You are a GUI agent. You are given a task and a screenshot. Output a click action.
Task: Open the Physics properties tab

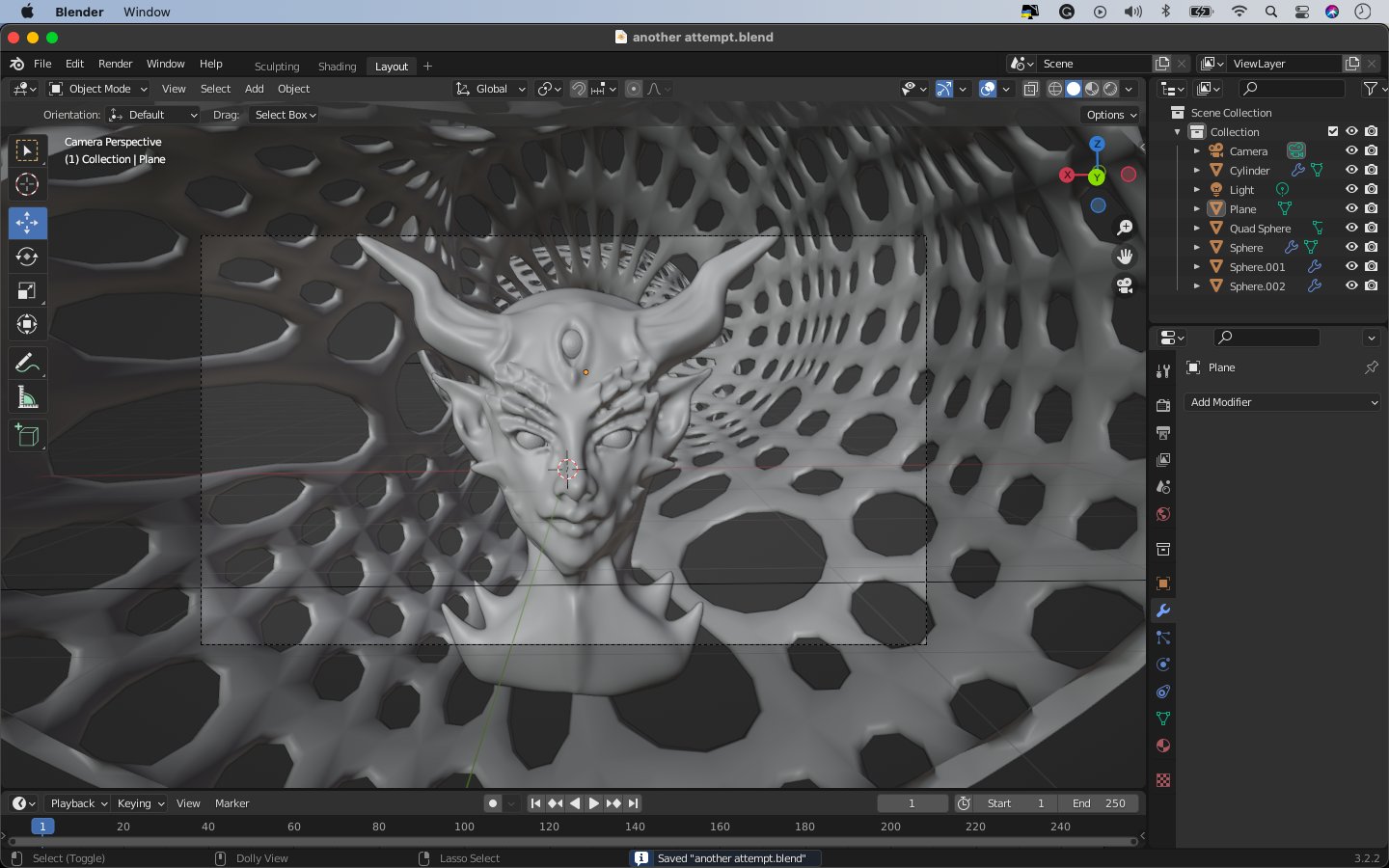point(1163,665)
